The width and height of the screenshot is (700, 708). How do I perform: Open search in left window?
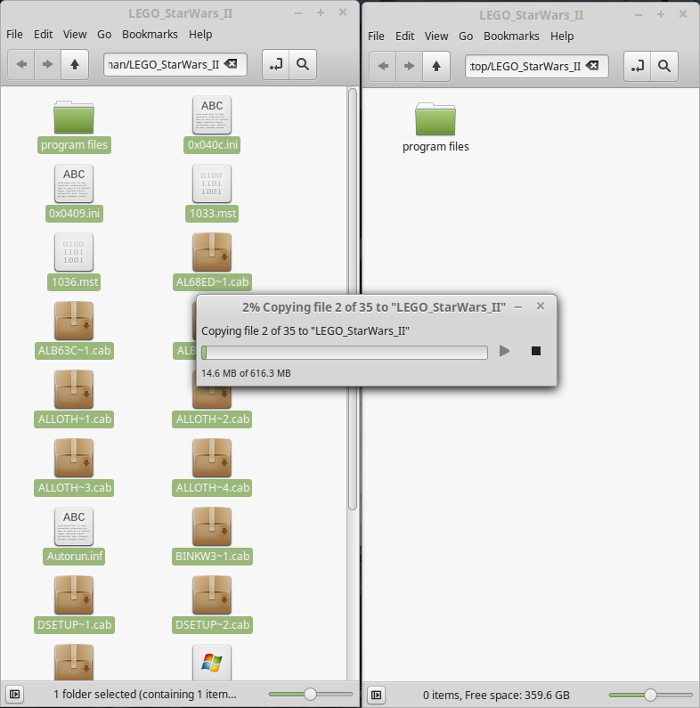point(303,65)
